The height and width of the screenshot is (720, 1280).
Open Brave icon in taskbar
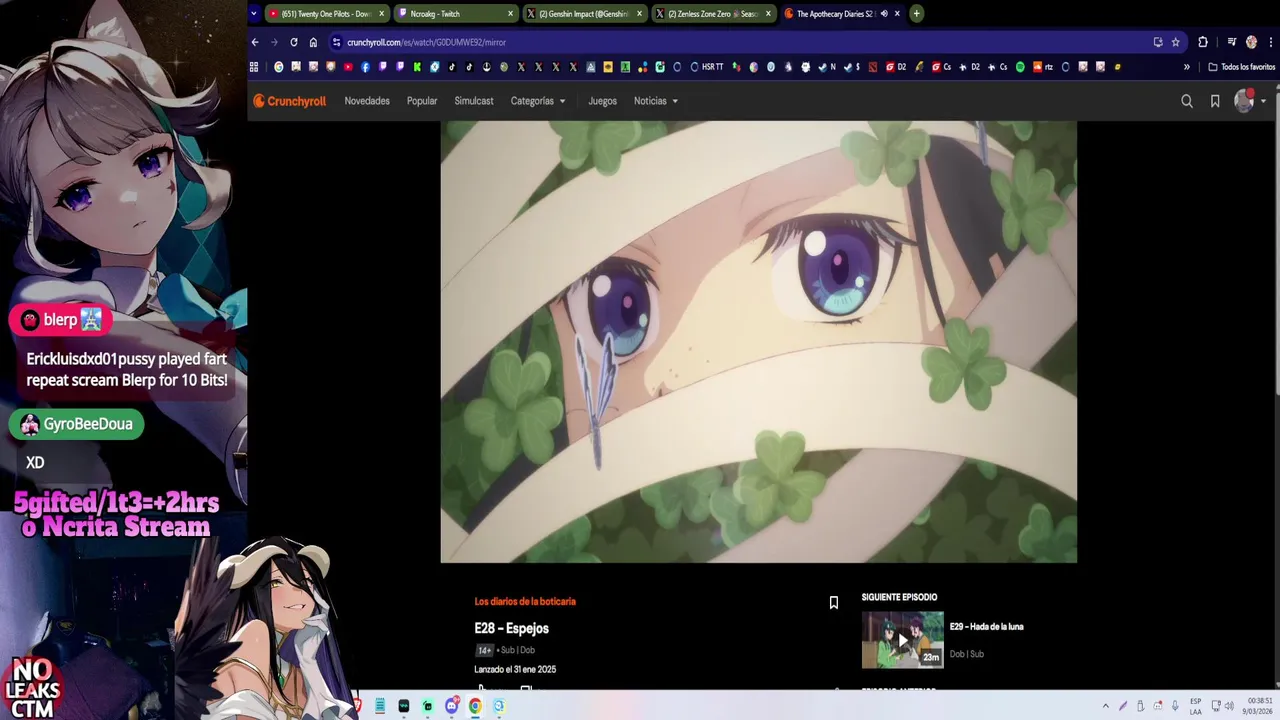coord(357,706)
